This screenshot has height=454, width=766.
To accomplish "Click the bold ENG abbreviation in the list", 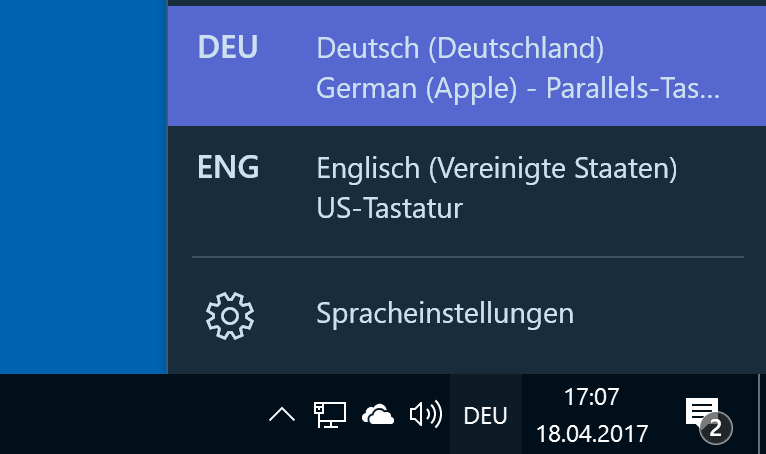I will tap(228, 167).
